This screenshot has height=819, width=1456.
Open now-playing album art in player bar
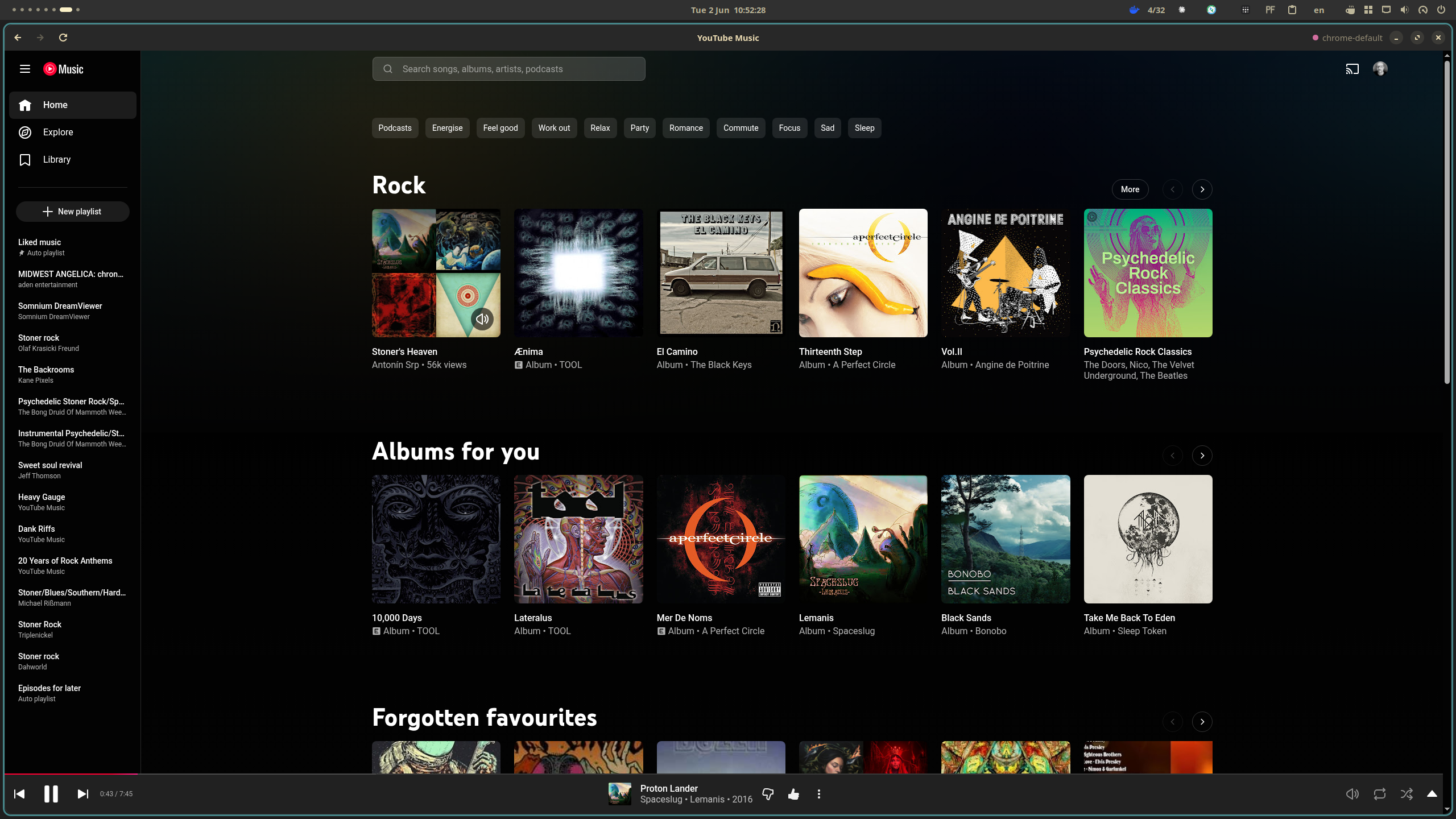[x=620, y=794]
